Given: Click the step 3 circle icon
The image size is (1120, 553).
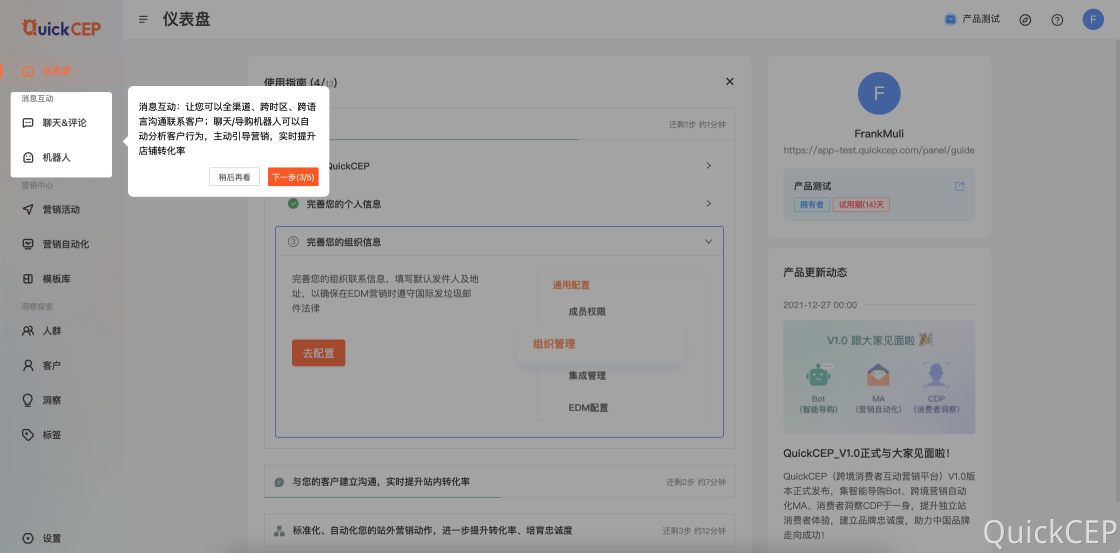Looking at the screenshot, I should pos(293,241).
